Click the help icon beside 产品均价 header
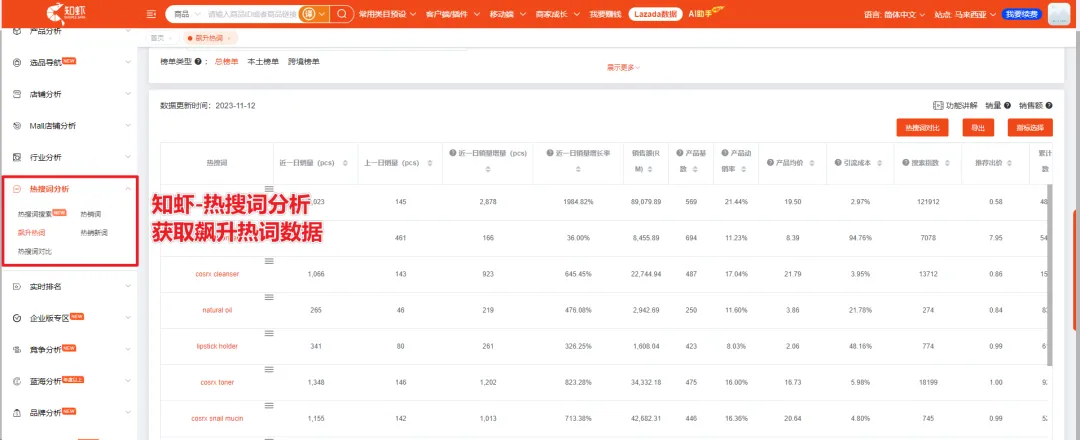The image size is (1080, 440). 770,164
